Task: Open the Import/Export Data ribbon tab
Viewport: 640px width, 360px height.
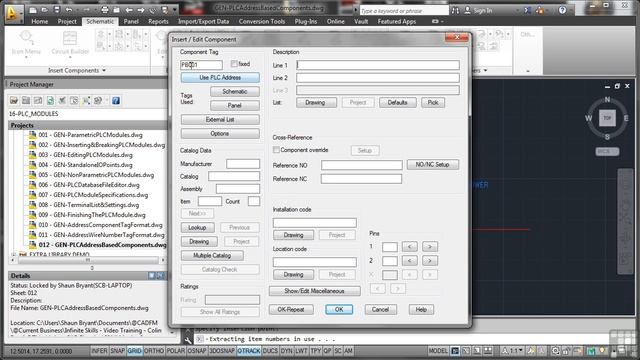Action: tap(203, 21)
